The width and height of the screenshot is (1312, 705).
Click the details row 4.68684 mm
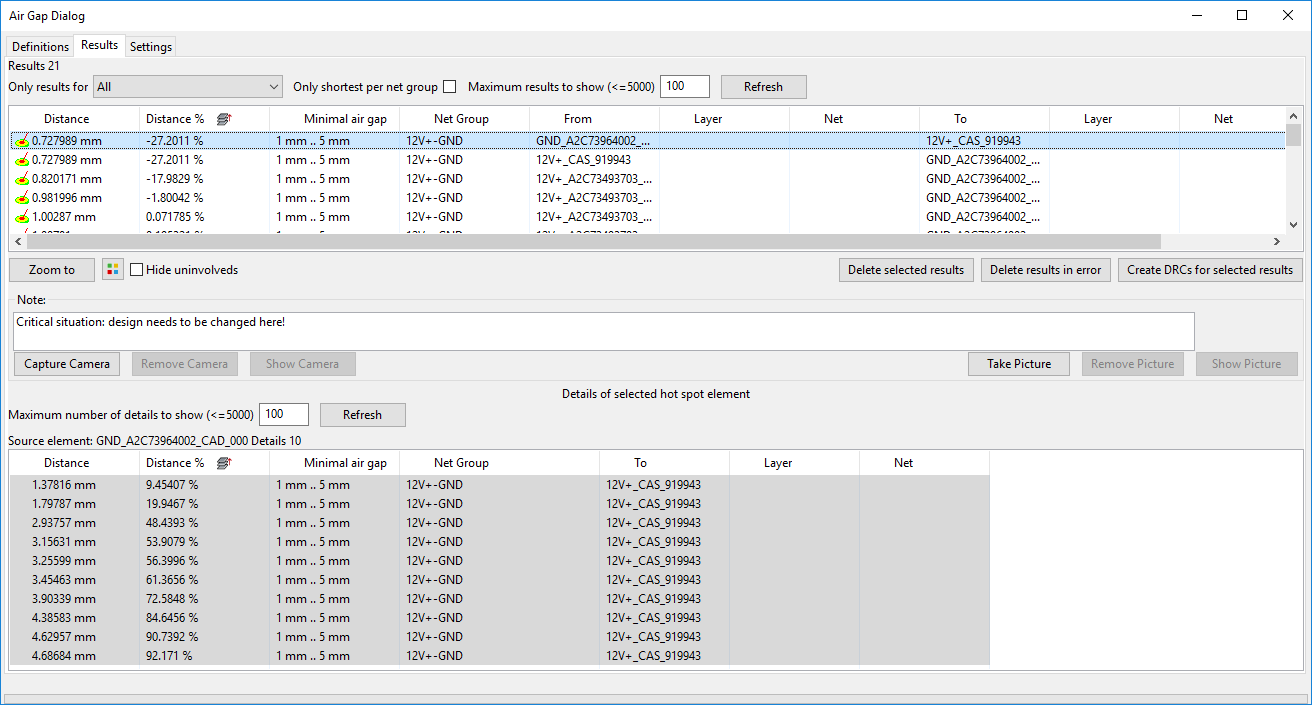click(499, 656)
